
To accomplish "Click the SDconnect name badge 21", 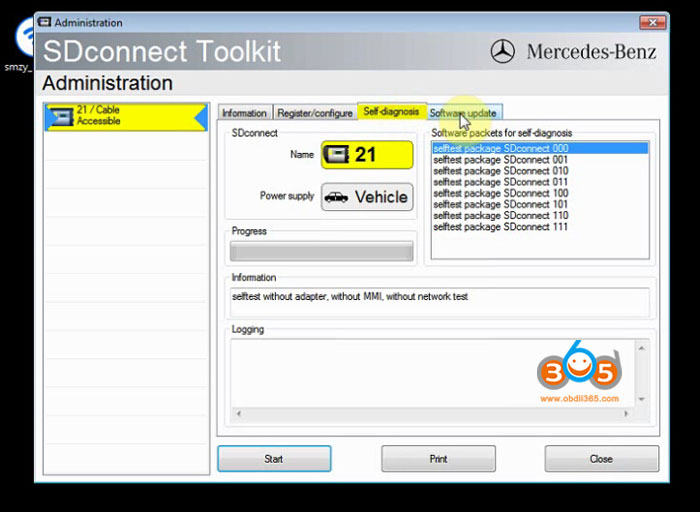I will (367, 155).
